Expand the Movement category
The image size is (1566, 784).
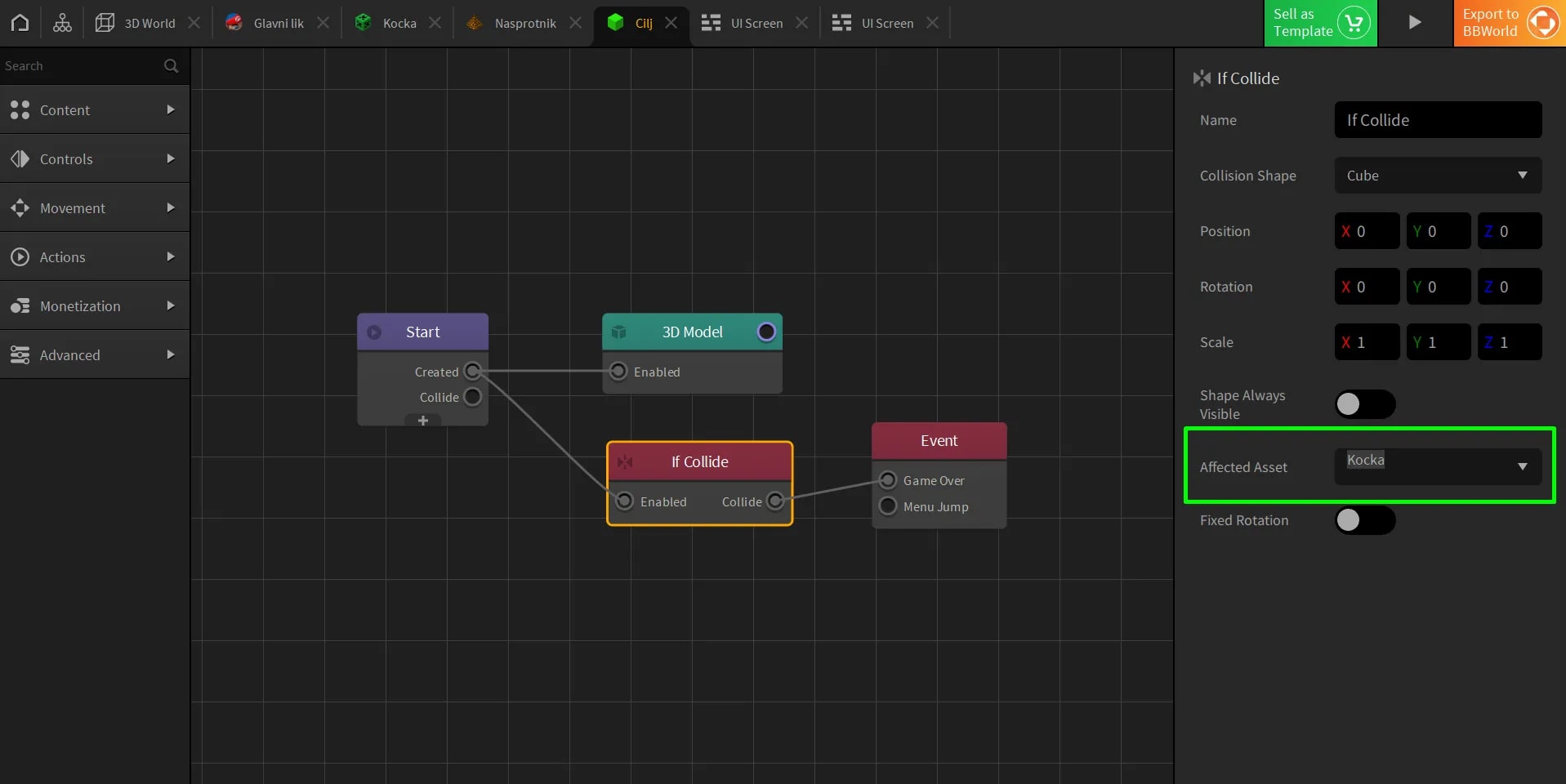[95, 208]
